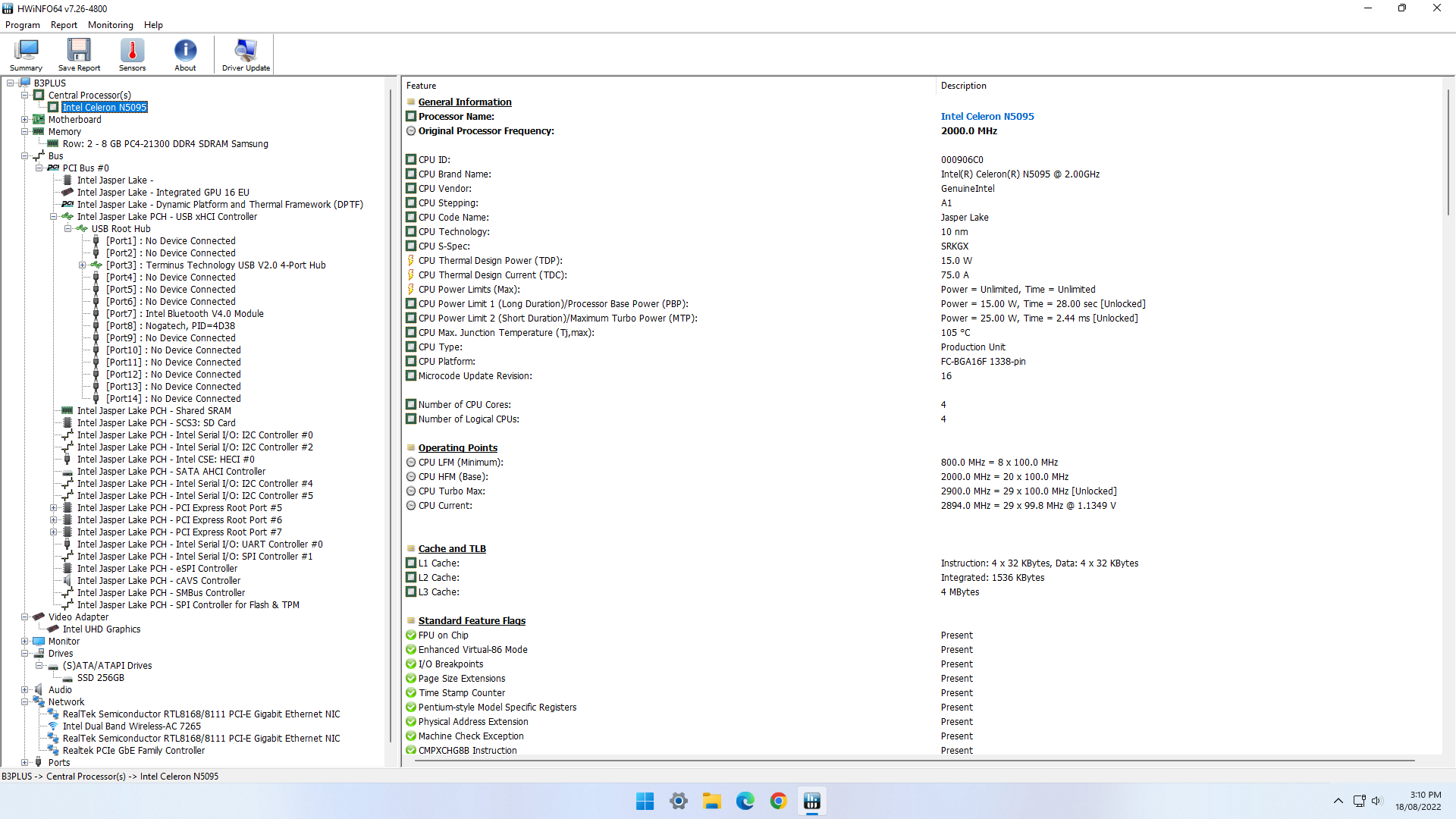Select Intel Bluetooth V4.0 Module port
The width and height of the screenshot is (1456, 819).
(x=185, y=314)
